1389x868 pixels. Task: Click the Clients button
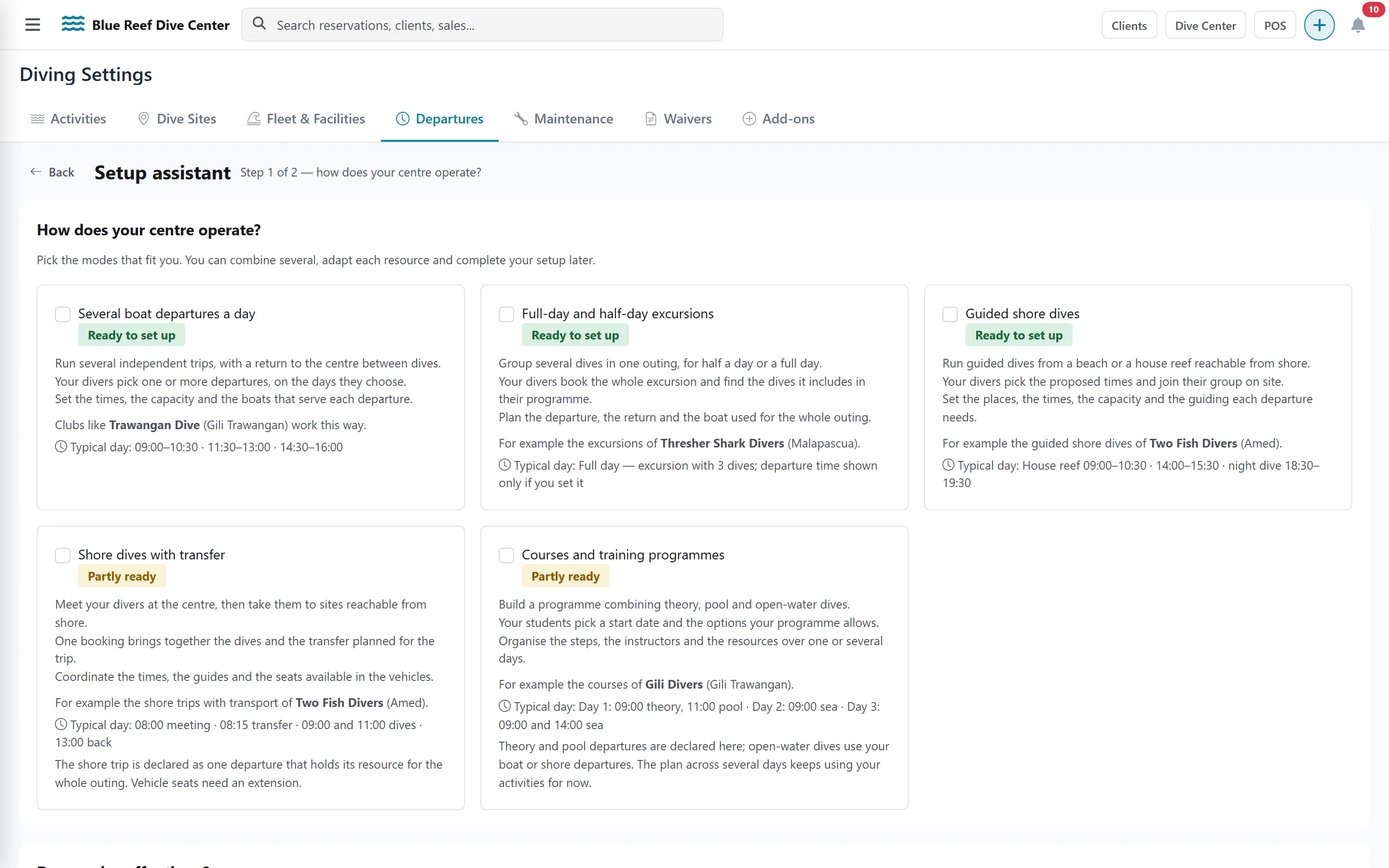point(1129,25)
